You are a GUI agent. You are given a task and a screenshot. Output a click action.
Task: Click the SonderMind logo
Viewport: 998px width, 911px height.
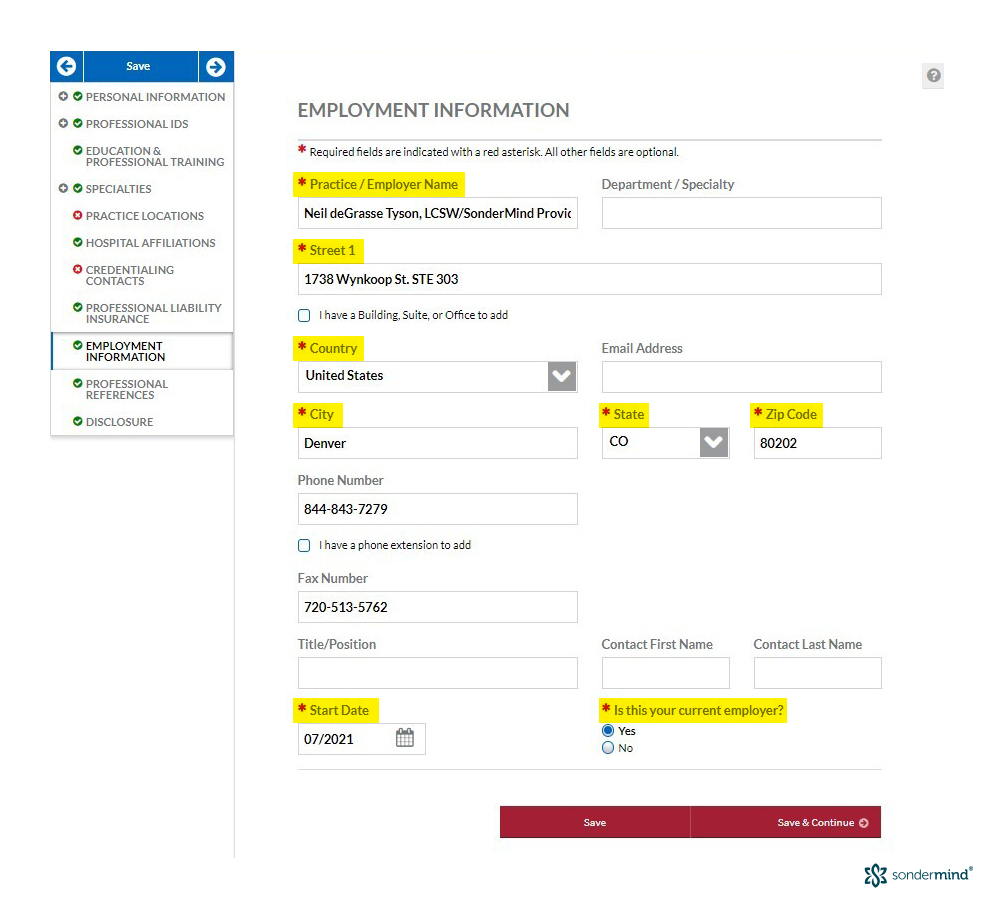pyautogui.click(x=918, y=875)
